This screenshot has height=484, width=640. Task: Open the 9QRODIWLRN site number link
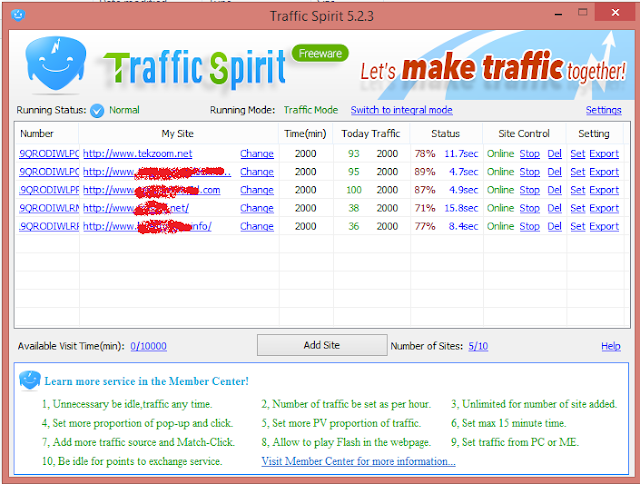(x=49, y=208)
